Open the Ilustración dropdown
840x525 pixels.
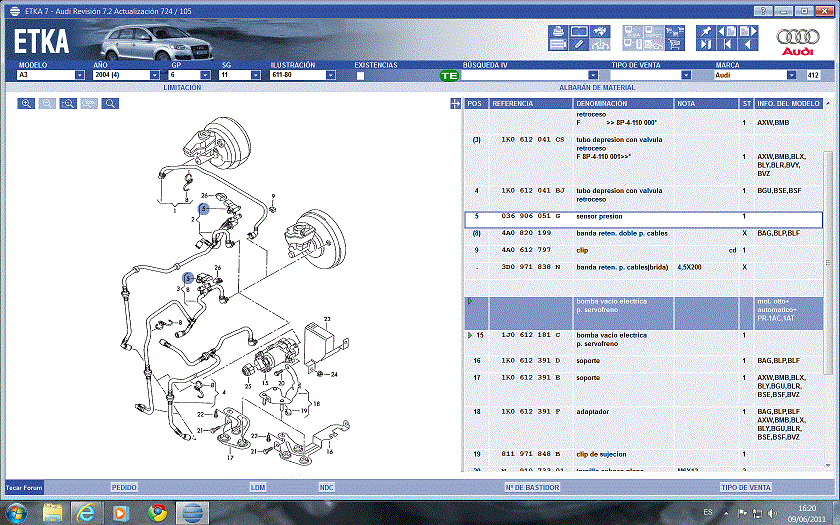coord(331,75)
